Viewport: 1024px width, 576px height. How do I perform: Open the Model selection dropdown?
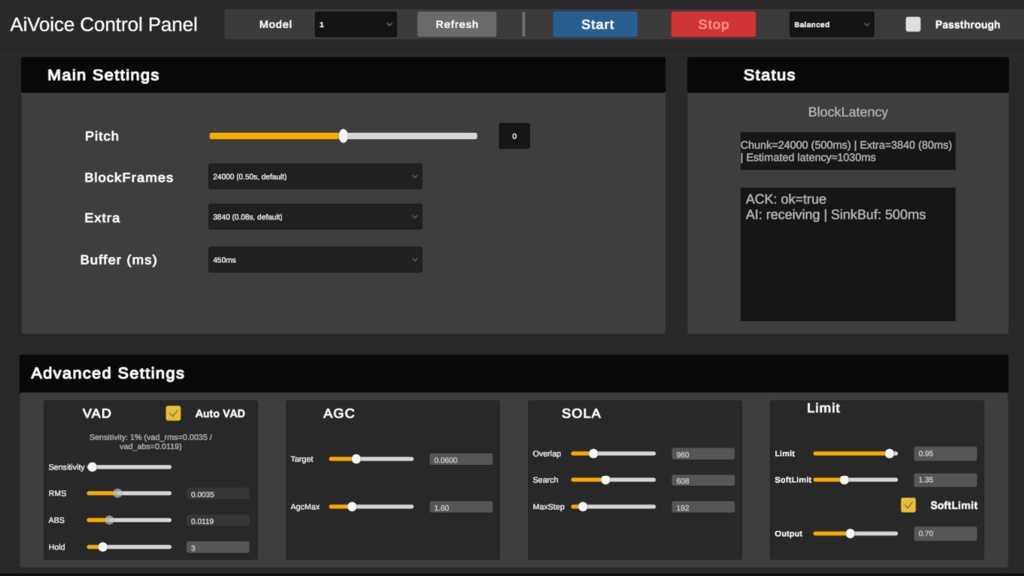355,24
